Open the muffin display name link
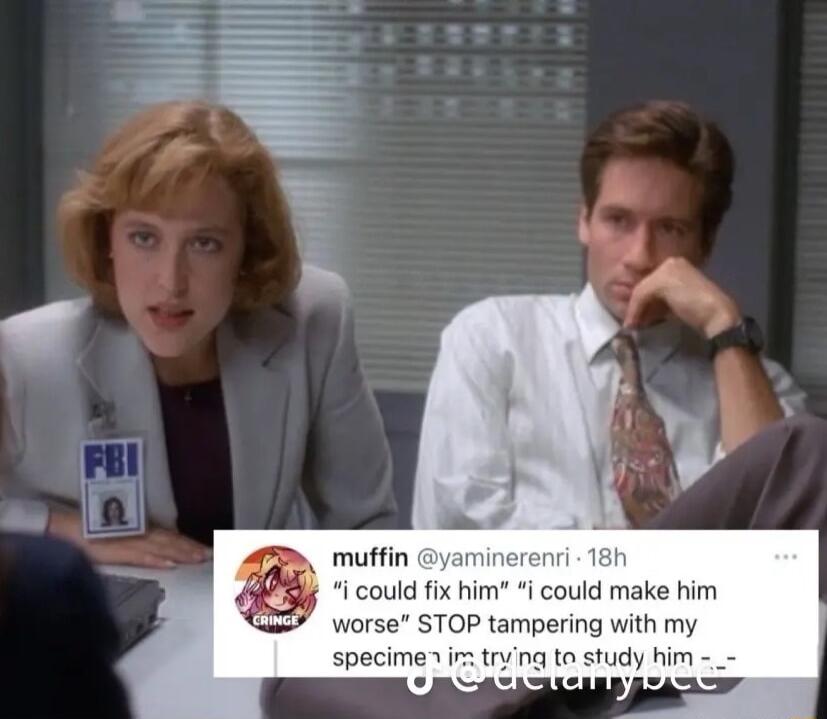The image size is (827, 719). pos(370,557)
